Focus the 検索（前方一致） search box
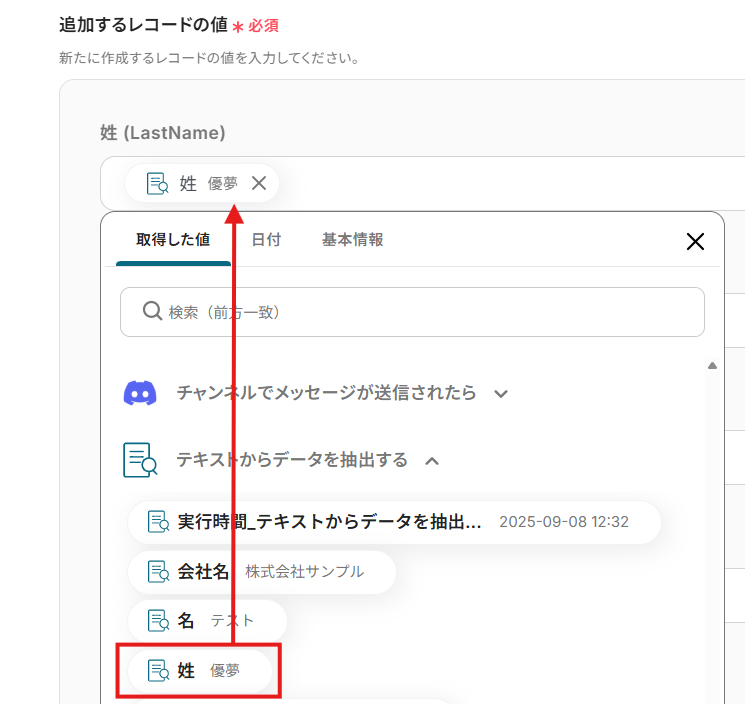 coord(412,312)
